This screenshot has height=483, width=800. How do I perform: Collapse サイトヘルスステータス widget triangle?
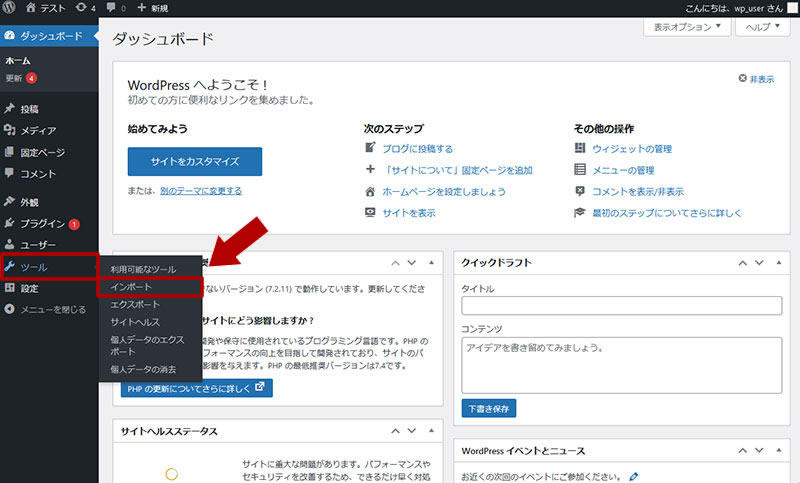(x=431, y=431)
